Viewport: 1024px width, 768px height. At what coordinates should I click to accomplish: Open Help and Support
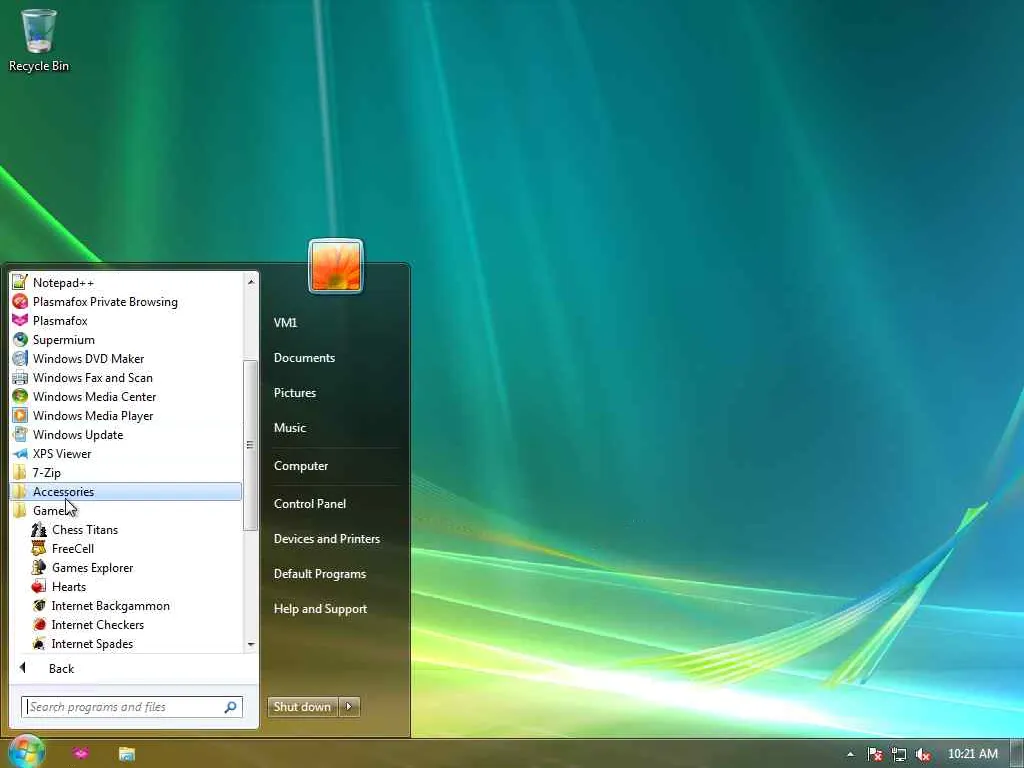tap(321, 609)
